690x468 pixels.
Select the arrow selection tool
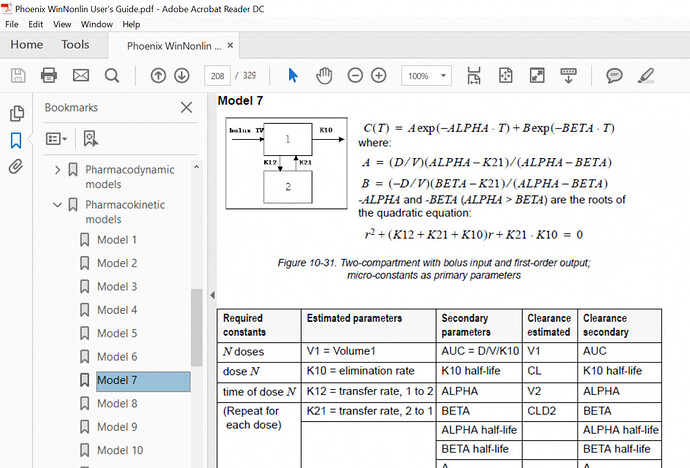[x=293, y=76]
